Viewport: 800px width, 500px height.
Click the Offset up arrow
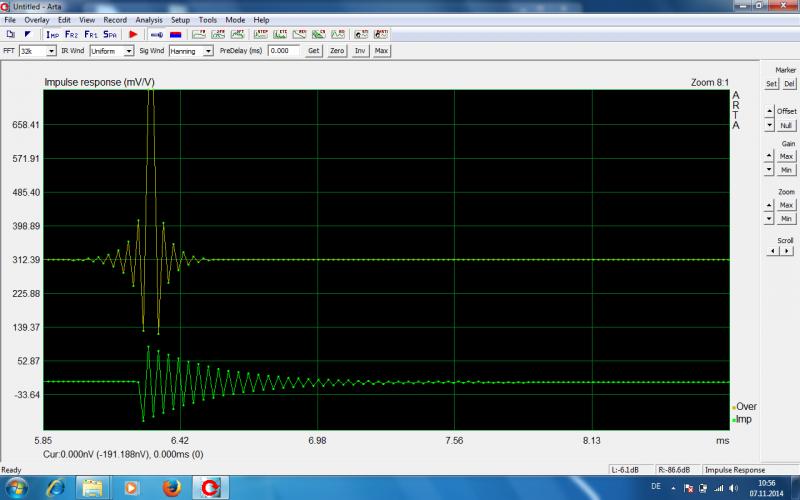(768, 112)
